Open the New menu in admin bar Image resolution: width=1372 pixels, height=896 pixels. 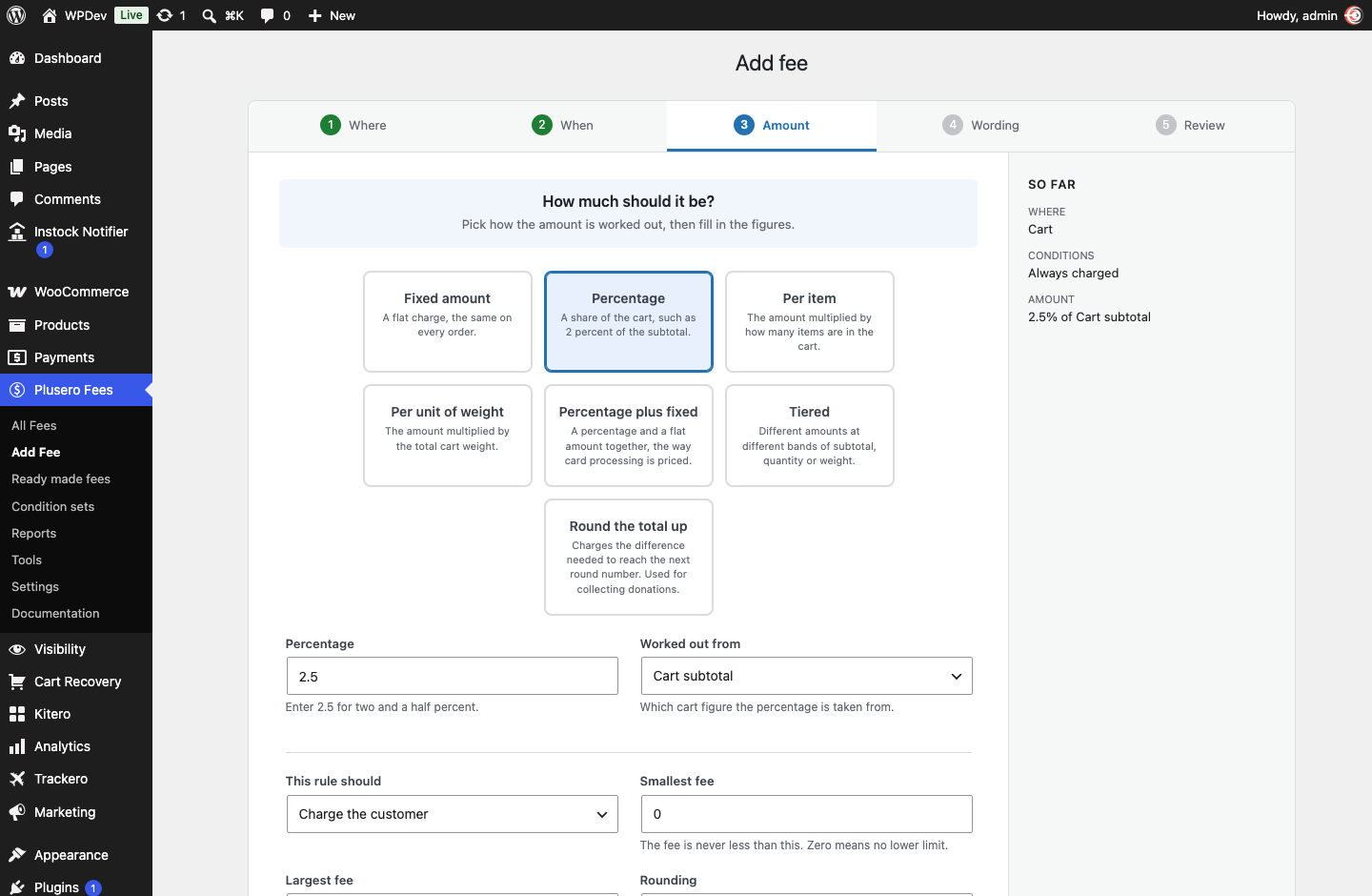[332, 15]
